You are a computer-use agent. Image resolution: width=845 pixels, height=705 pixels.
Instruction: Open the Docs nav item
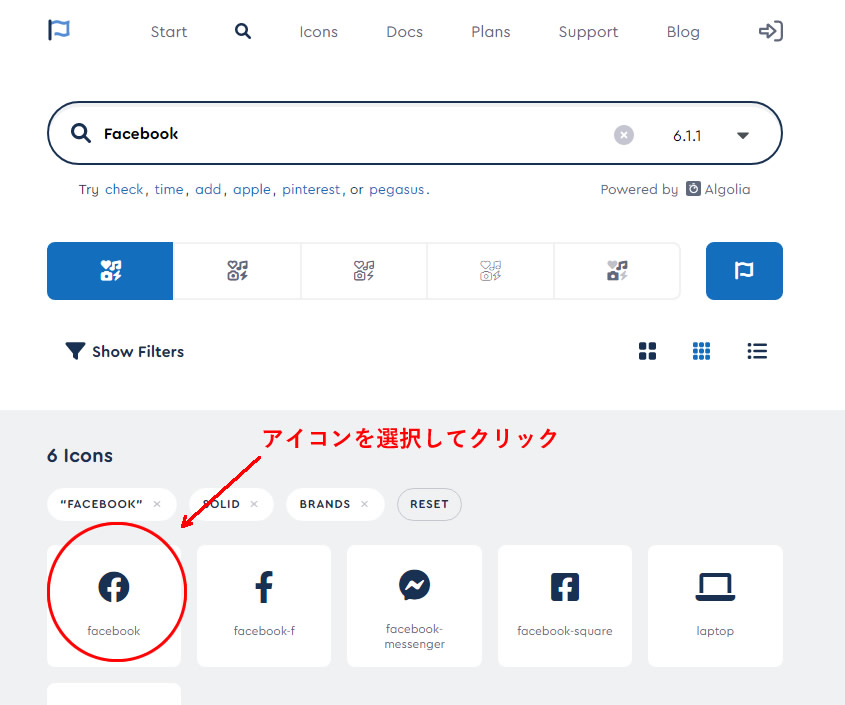404,32
